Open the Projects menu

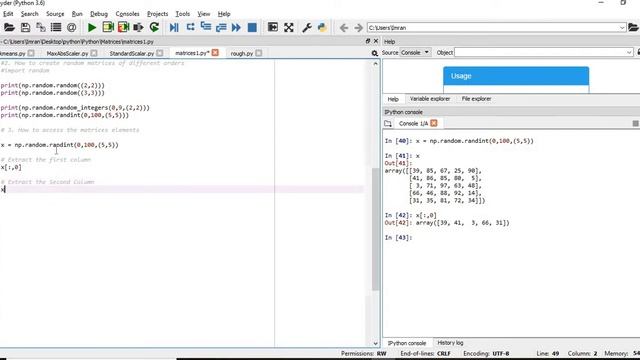point(158,14)
